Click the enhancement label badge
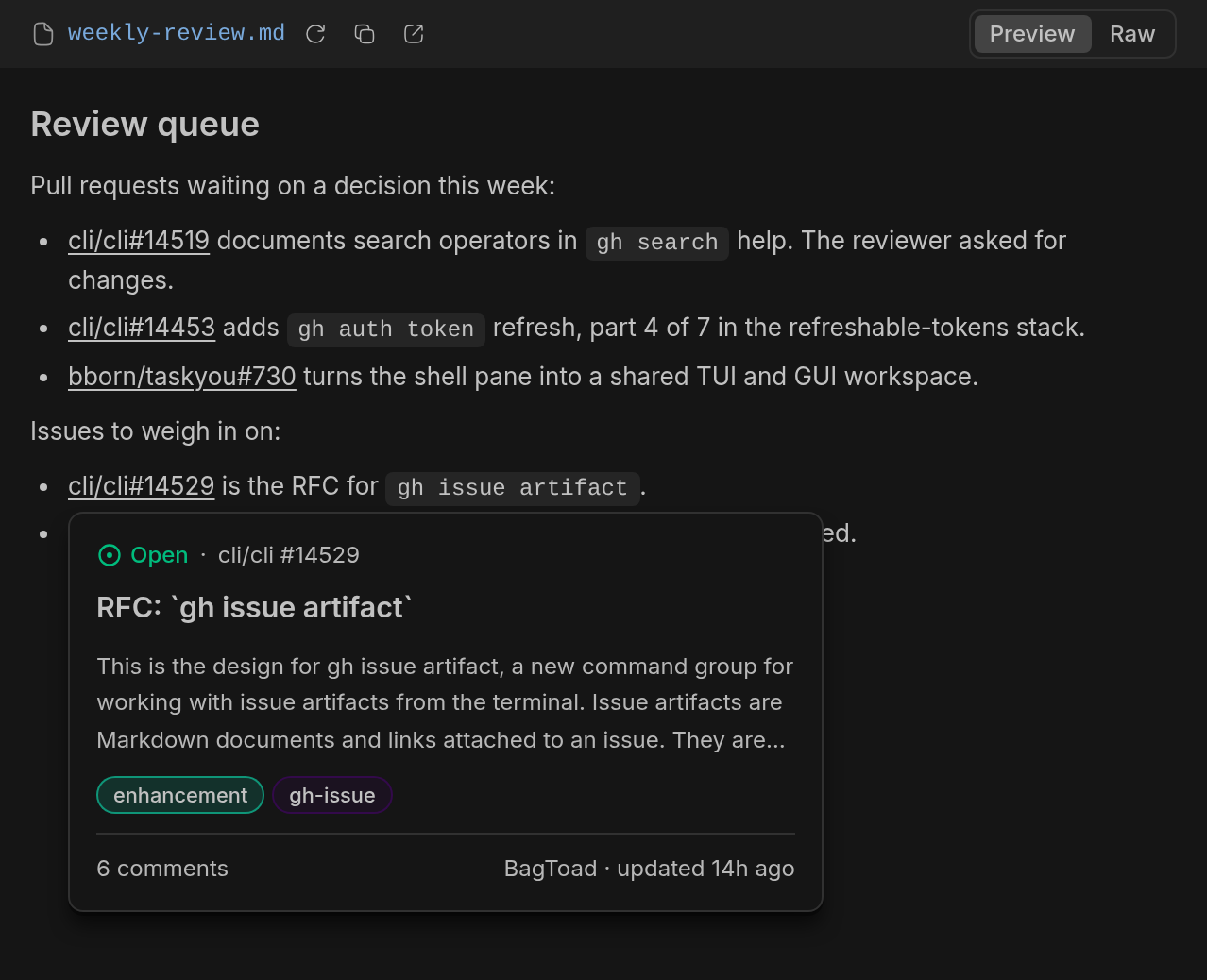The image size is (1207, 980). point(180,795)
